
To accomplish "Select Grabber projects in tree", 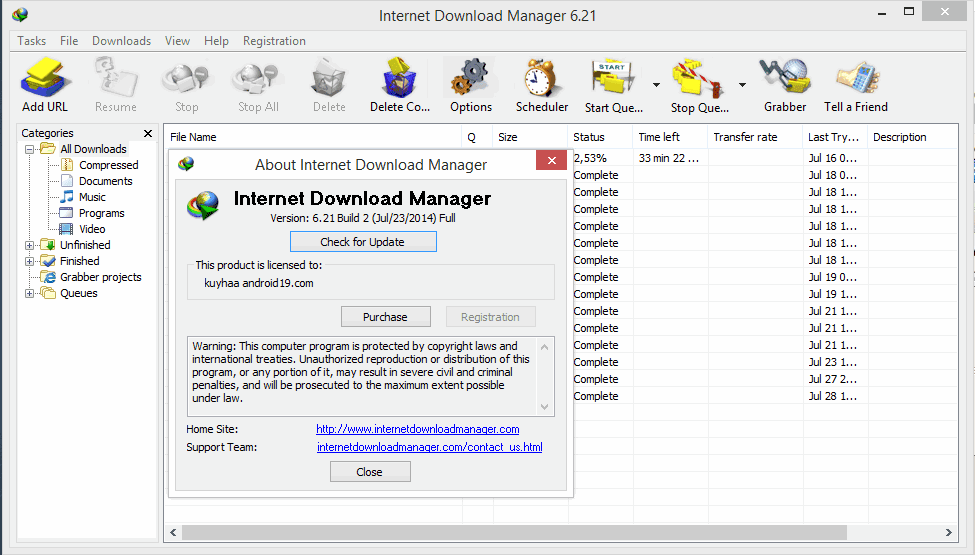I will 101,277.
